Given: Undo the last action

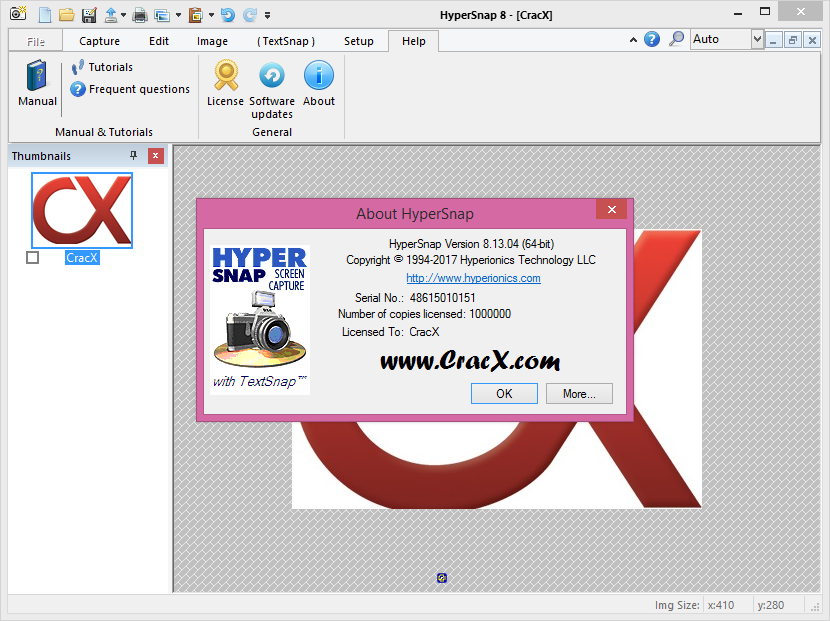Looking at the screenshot, I should pos(228,15).
